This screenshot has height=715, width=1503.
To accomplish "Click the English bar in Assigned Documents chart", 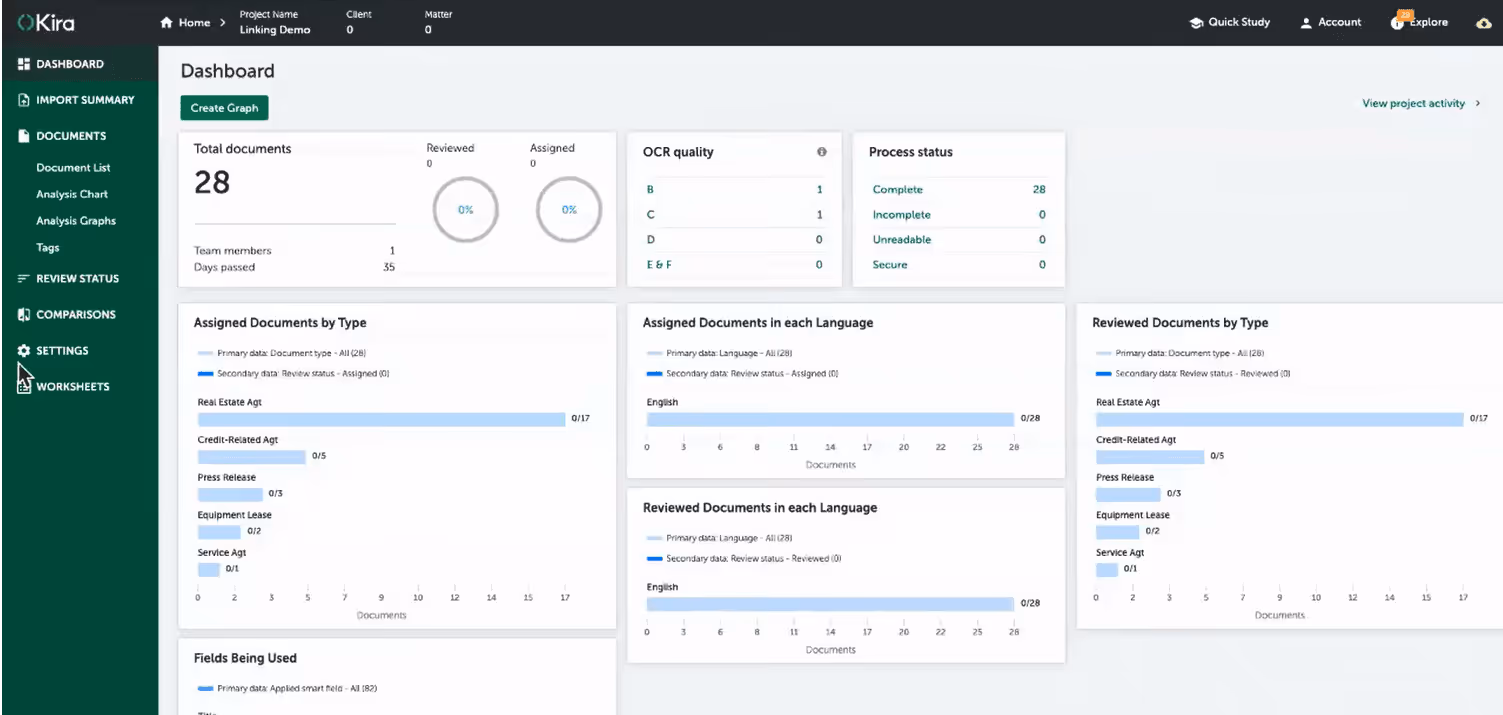I will (x=830, y=418).
